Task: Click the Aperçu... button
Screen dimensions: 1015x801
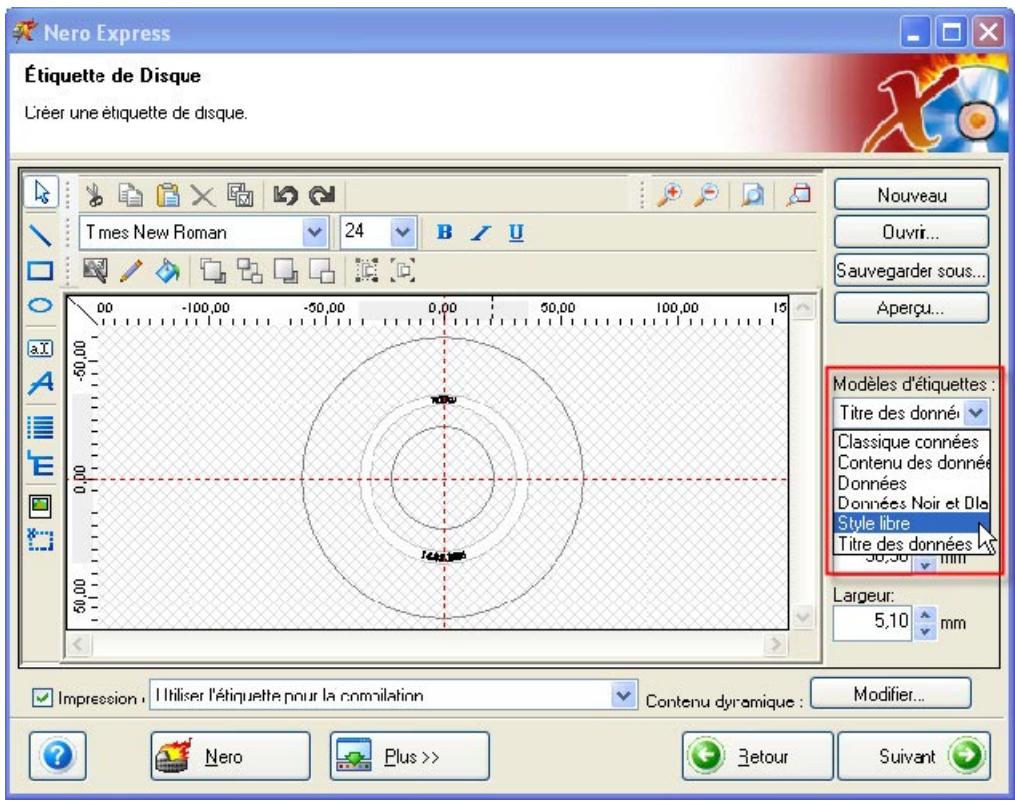Action: click(x=911, y=308)
